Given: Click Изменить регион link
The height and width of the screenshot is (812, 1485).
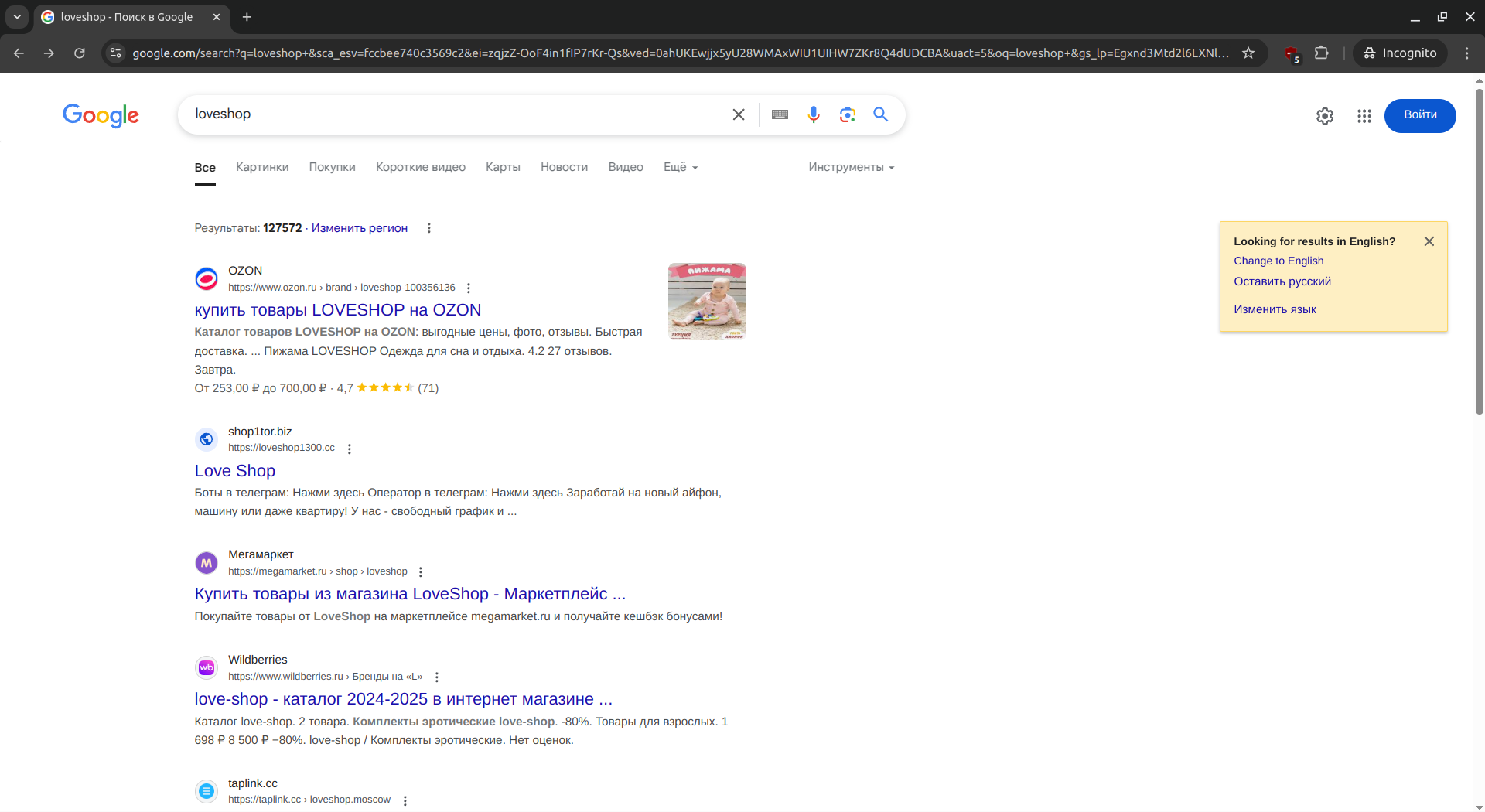Looking at the screenshot, I should 360,228.
